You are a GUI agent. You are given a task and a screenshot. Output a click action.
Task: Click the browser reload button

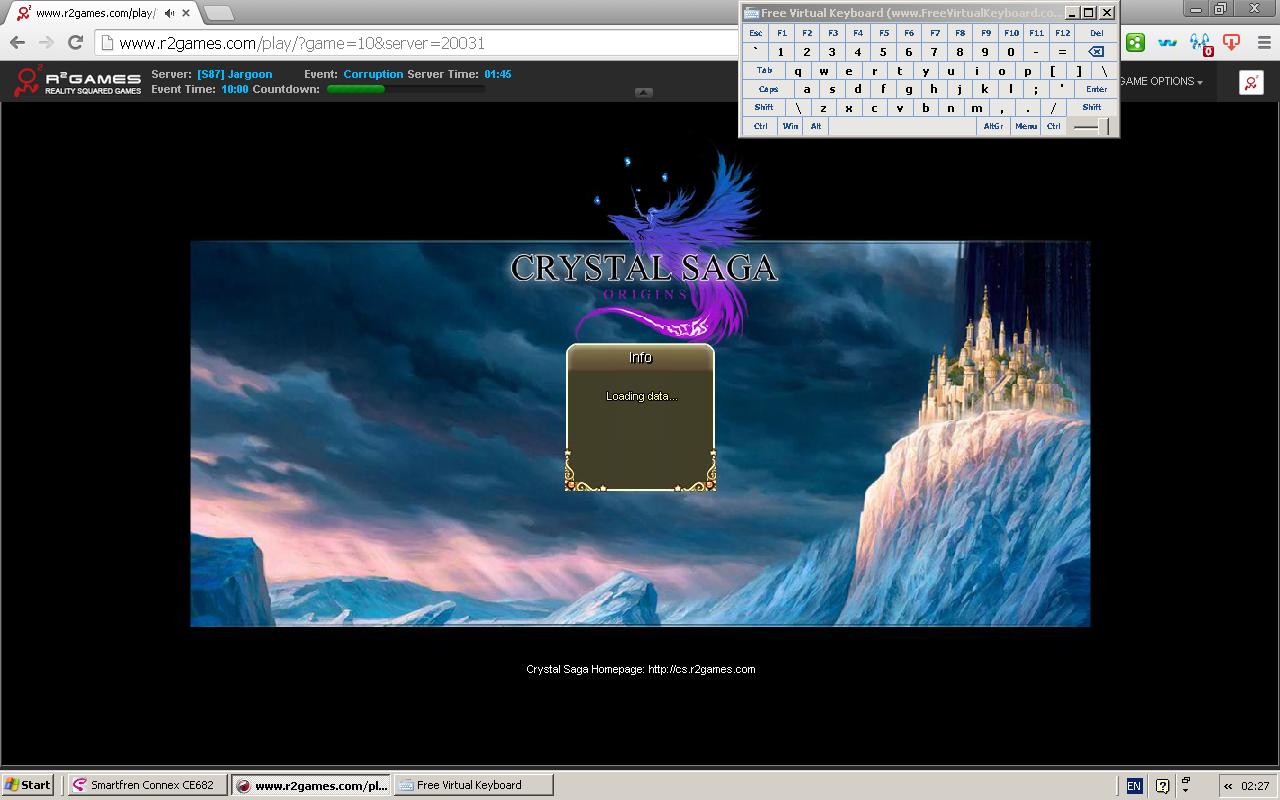75,42
